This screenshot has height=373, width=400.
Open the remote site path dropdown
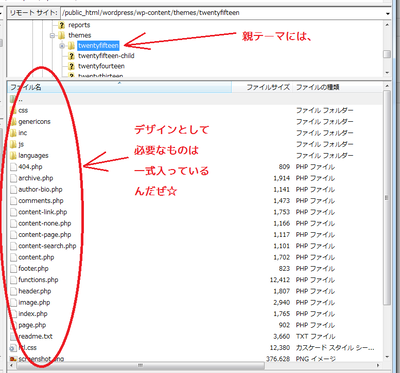click(x=387, y=13)
